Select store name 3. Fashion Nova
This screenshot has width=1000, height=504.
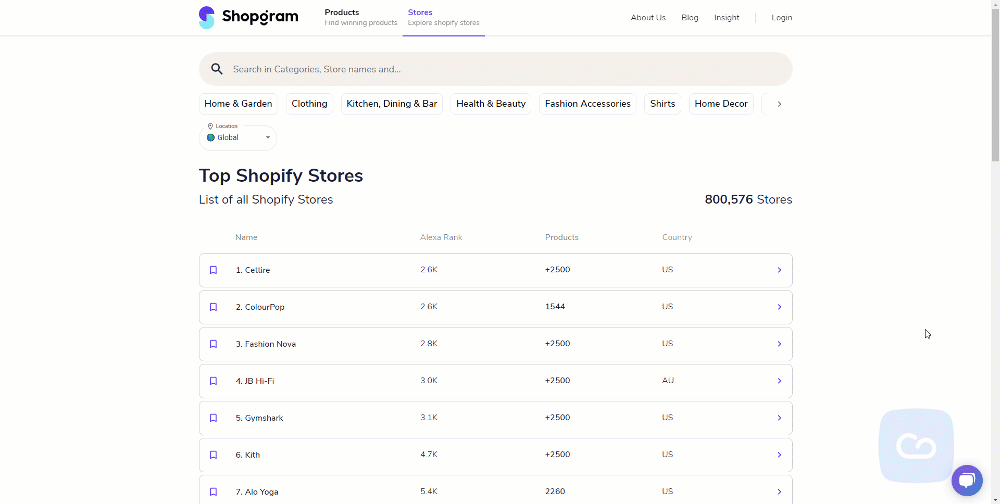(x=265, y=345)
